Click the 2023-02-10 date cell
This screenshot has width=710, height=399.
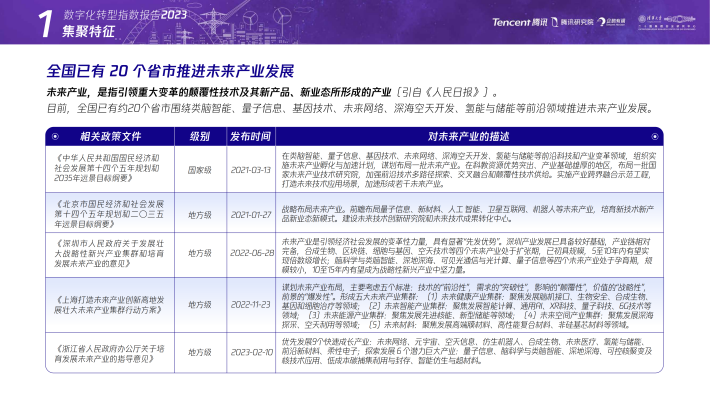tap(252, 352)
